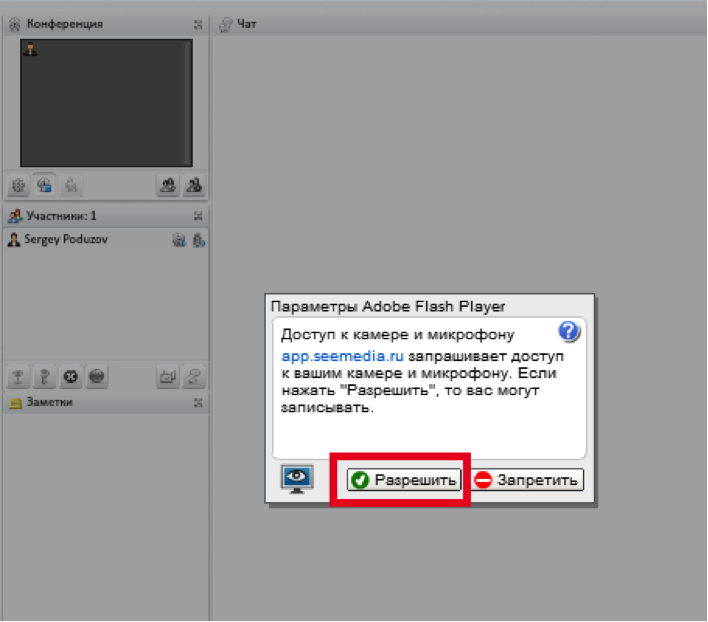
Task: Select participant Sergey Poduzov
Action: pyautogui.click(x=105, y=239)
